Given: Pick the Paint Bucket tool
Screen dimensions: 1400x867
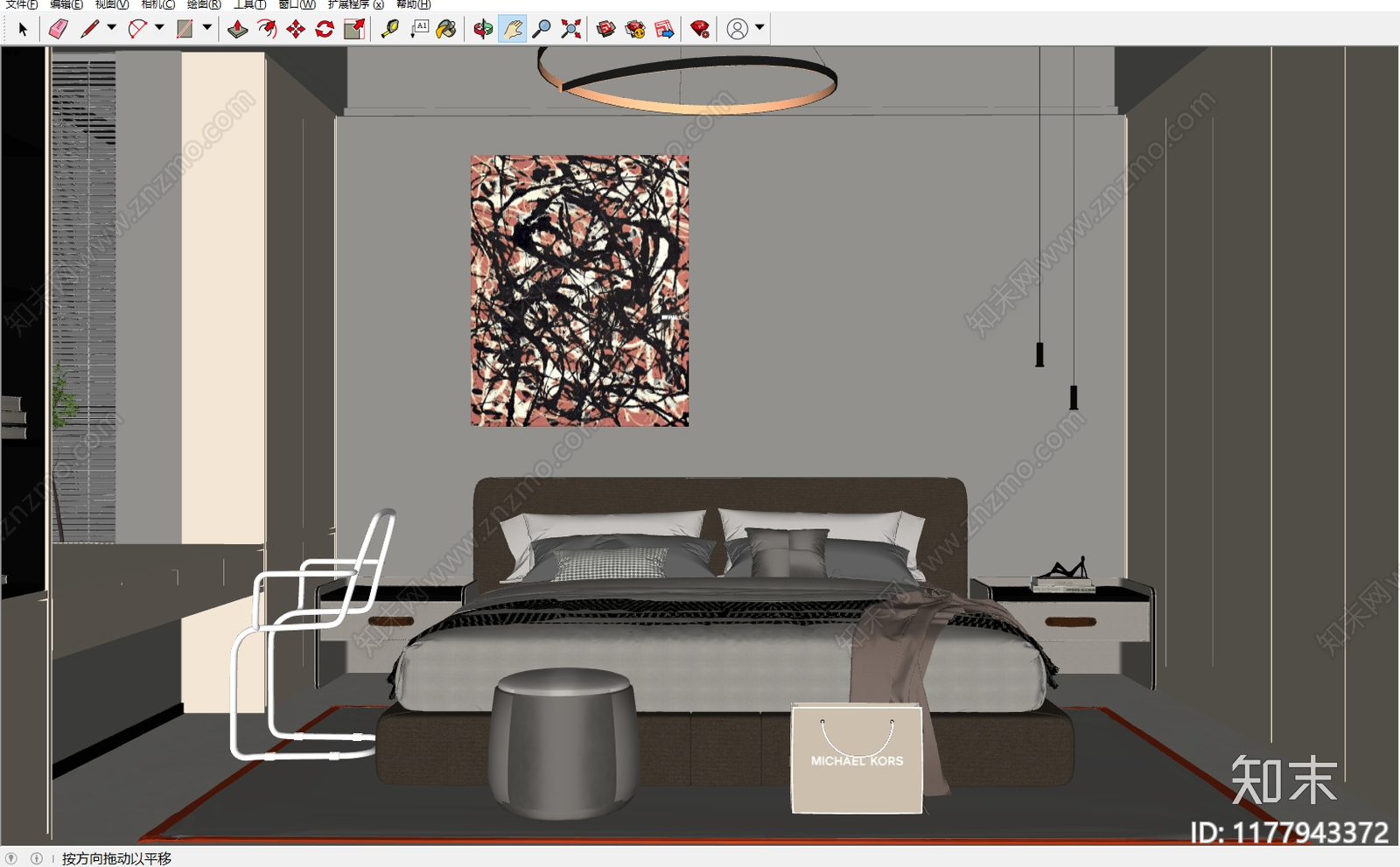Looking at the screenshot, I should 446,29.
